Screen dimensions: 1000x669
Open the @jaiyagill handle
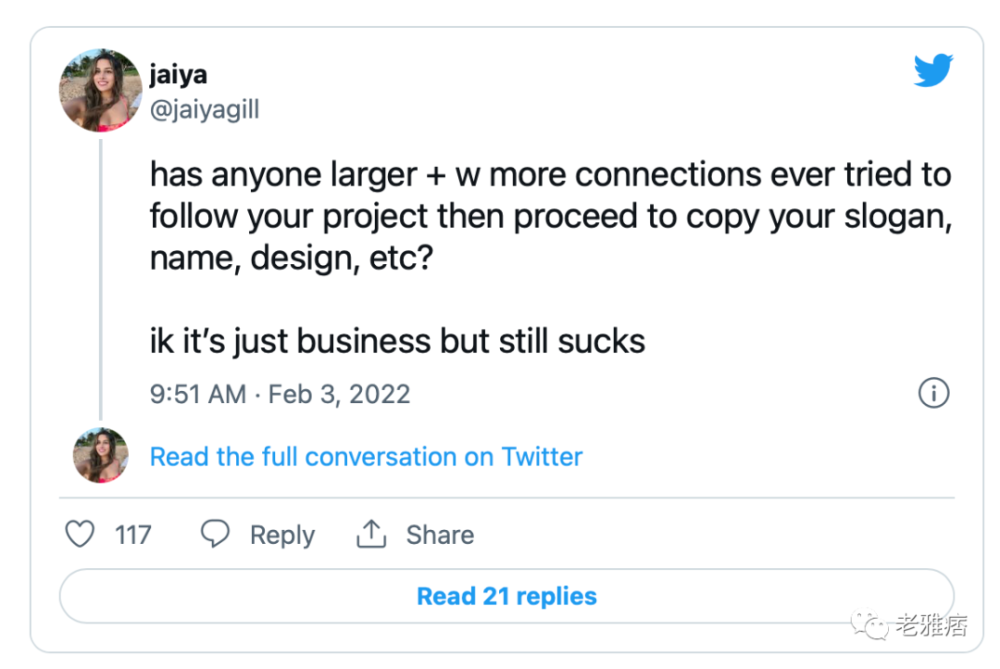[204, 108]
